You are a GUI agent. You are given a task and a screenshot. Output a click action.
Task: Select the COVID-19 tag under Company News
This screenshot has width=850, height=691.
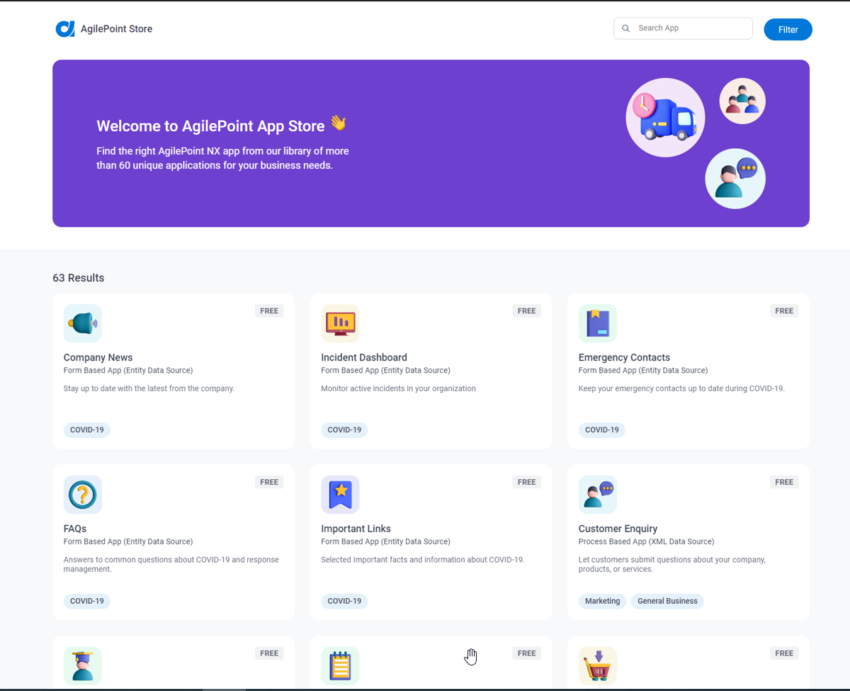point(86,429)
